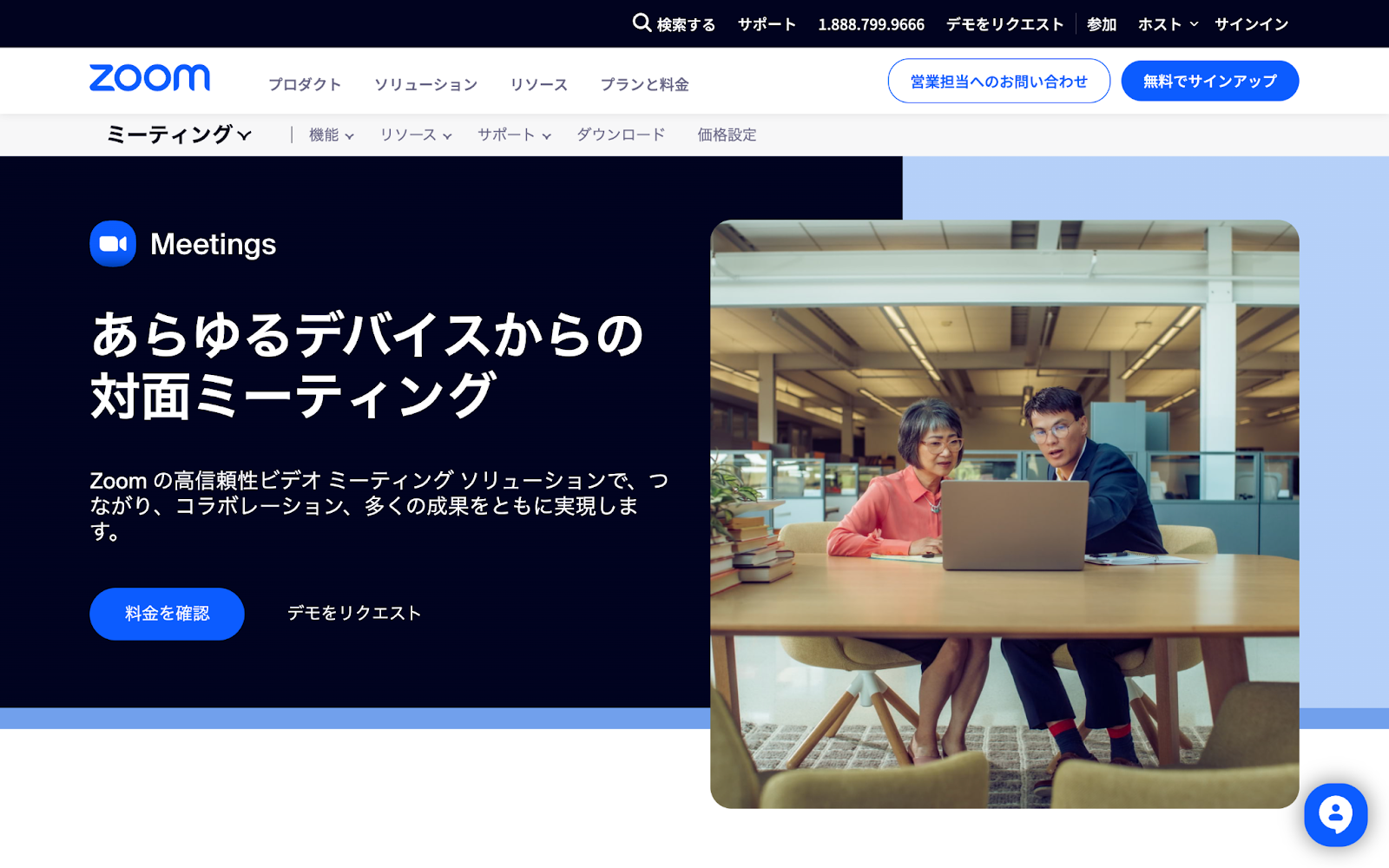The width and height of the screenshot is (1389, 868).
Task: Click the office meeting hero photo
Action: tap(1004, 514)
